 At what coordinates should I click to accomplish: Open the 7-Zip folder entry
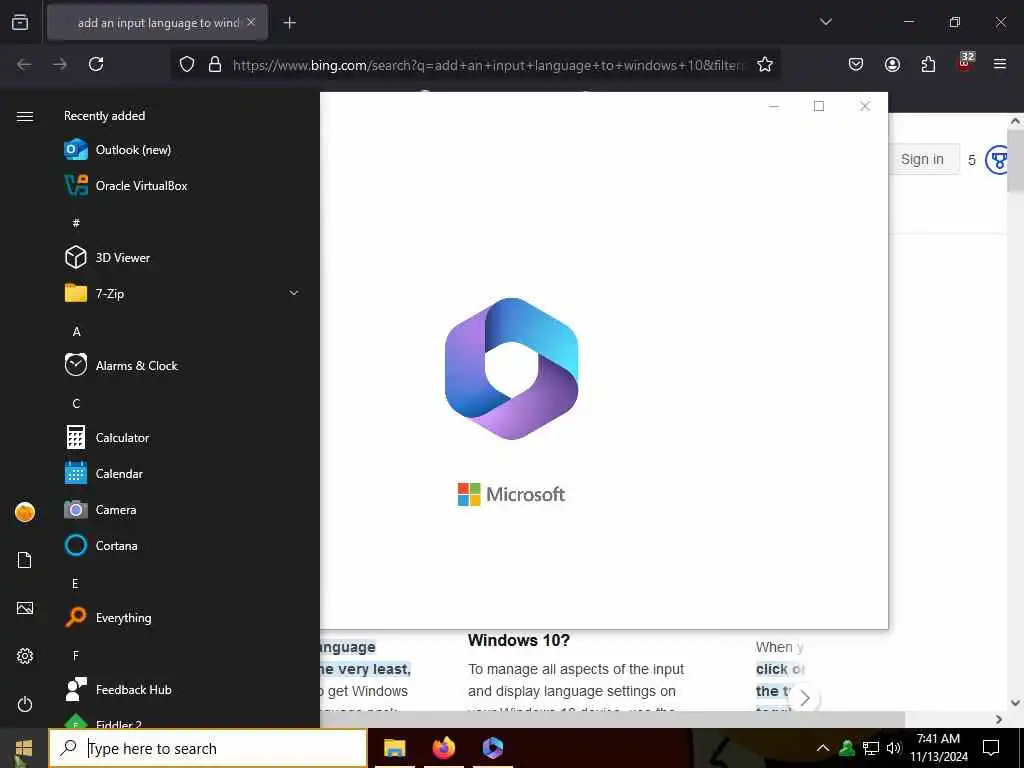click(180, 293)
